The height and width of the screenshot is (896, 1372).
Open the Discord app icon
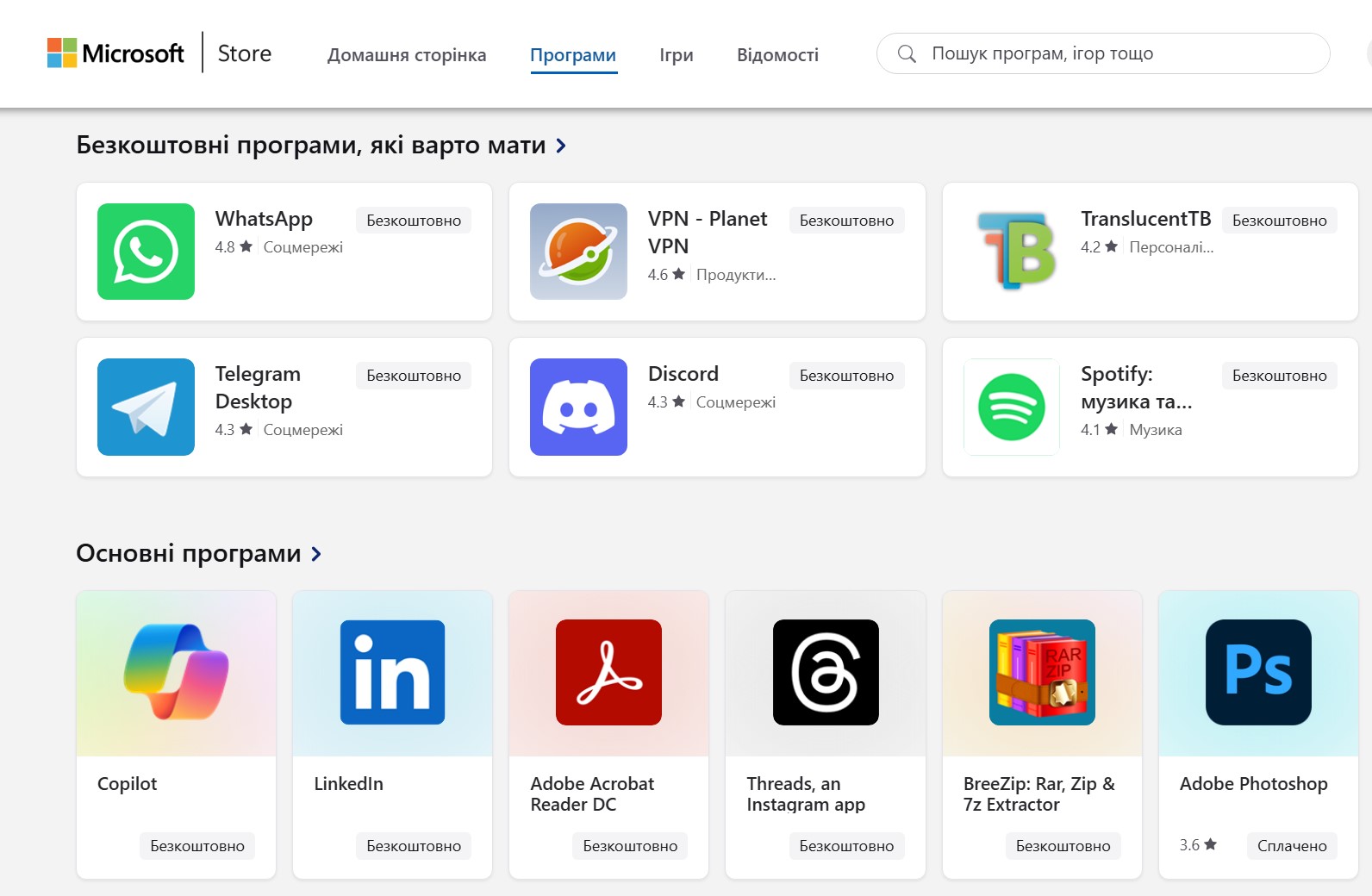[577, 407]
